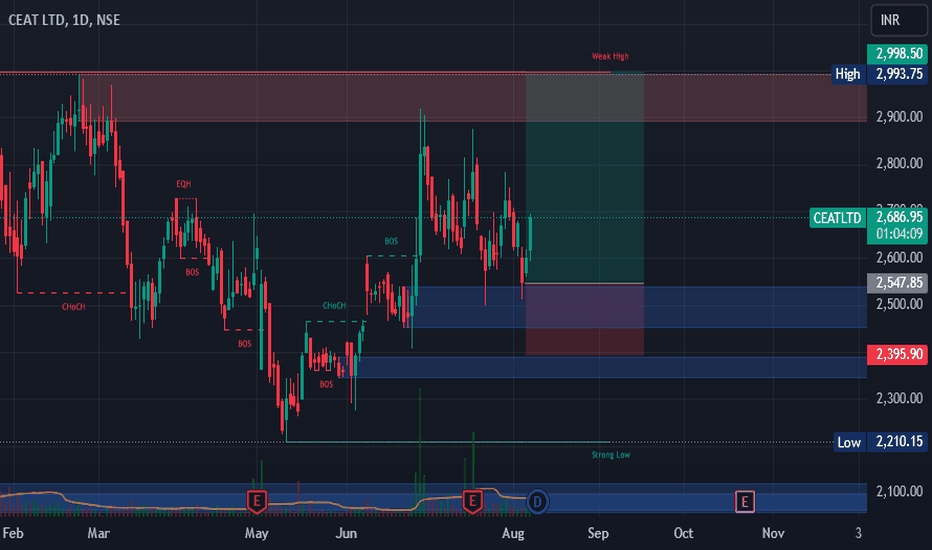Click the 2,600.00 price axis label
The image size is (932, 550).
(899, 257)
